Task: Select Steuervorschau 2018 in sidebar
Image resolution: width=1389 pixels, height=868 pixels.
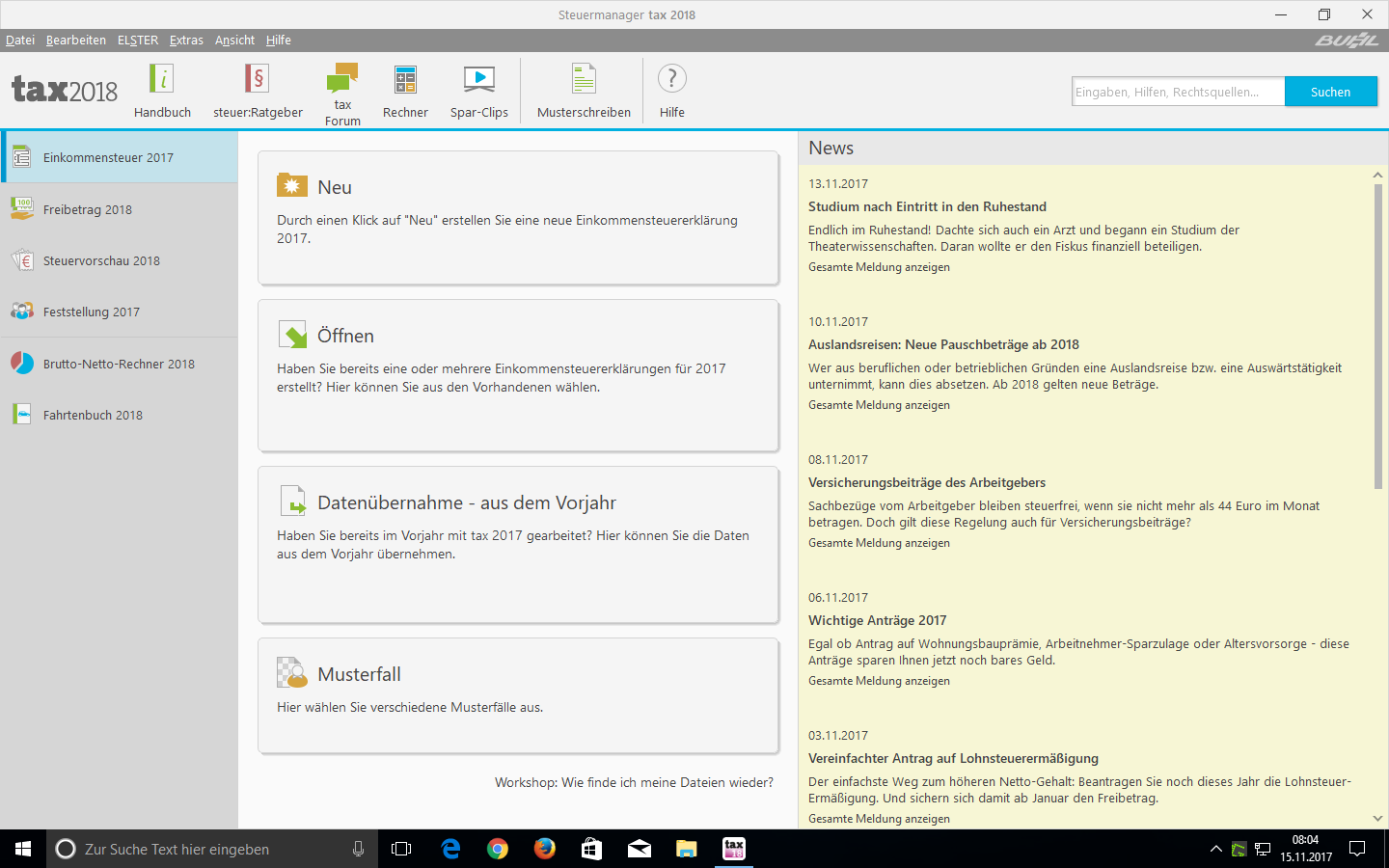Action: tap(119, 260)
